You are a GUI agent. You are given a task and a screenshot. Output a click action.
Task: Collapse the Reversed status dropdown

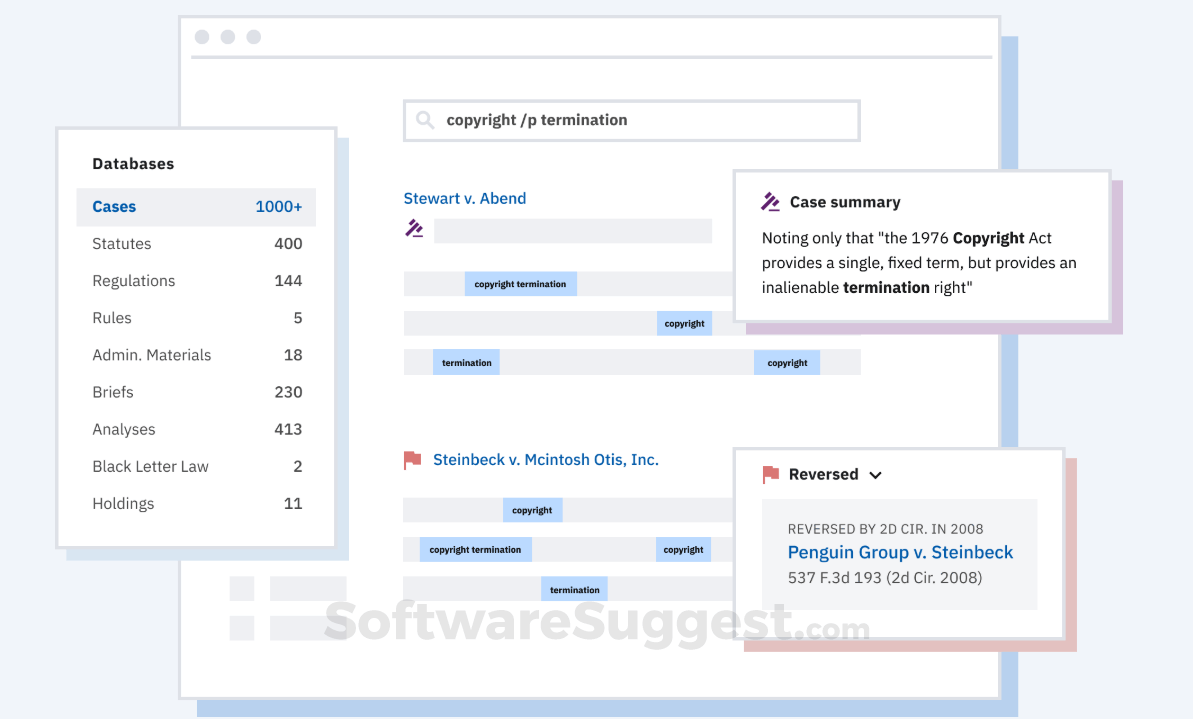click(x=877, y=475)
